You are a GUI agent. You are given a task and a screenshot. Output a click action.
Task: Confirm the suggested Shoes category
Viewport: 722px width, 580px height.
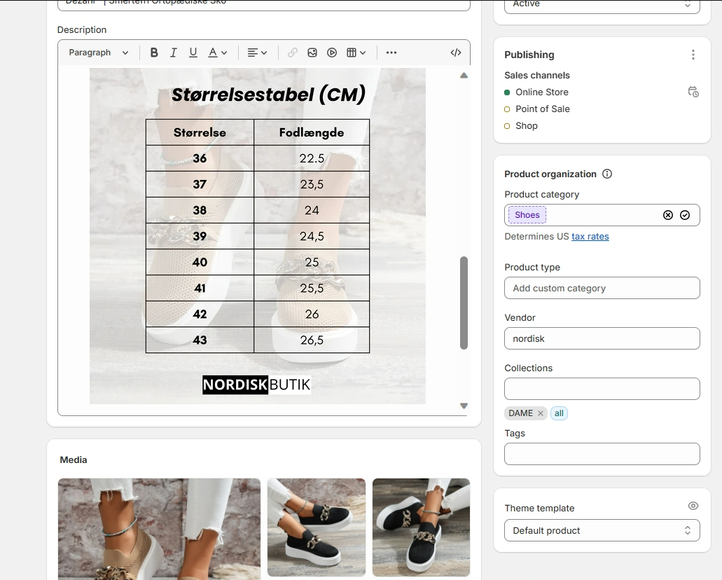coord(685,215)
